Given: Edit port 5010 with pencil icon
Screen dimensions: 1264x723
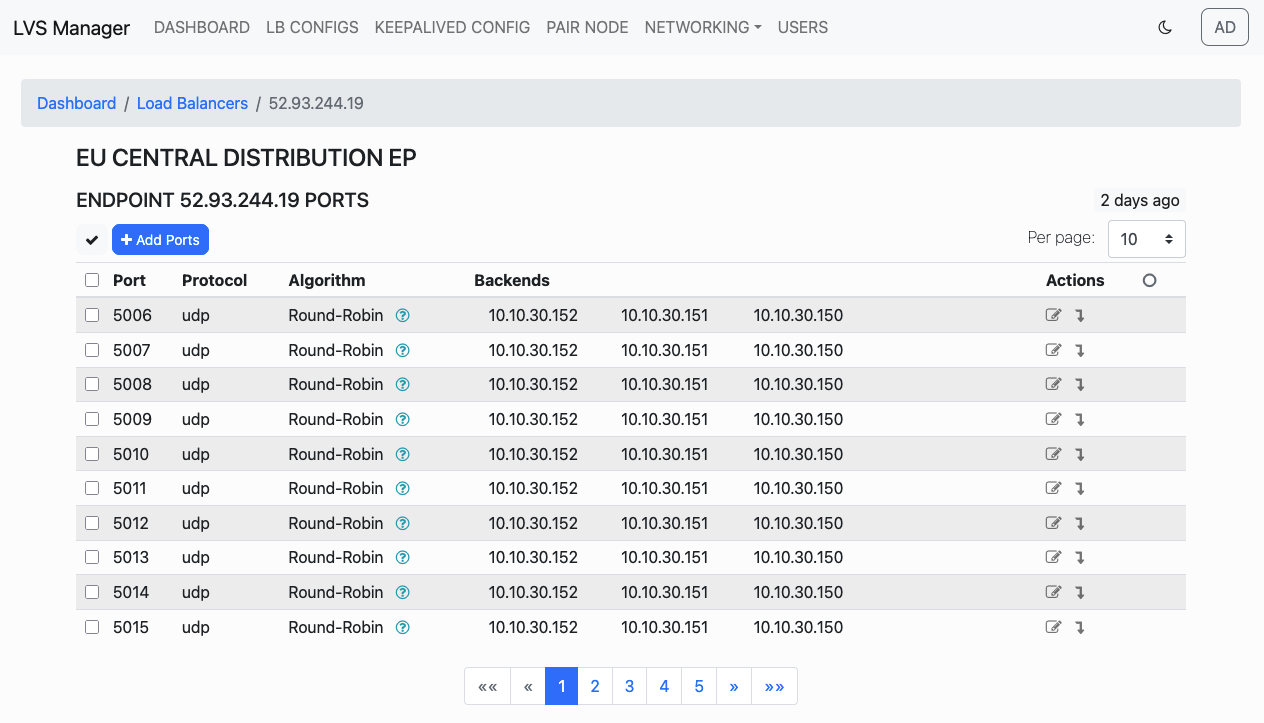Looking at the screenshot, I should [1053, 454].
